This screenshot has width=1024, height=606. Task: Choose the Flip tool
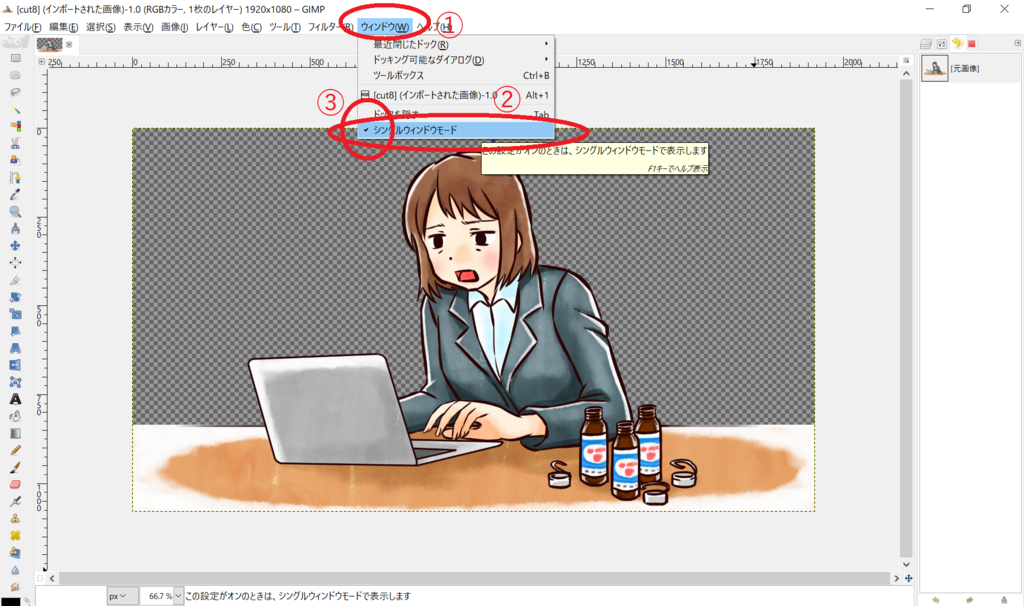pos(15,365)
